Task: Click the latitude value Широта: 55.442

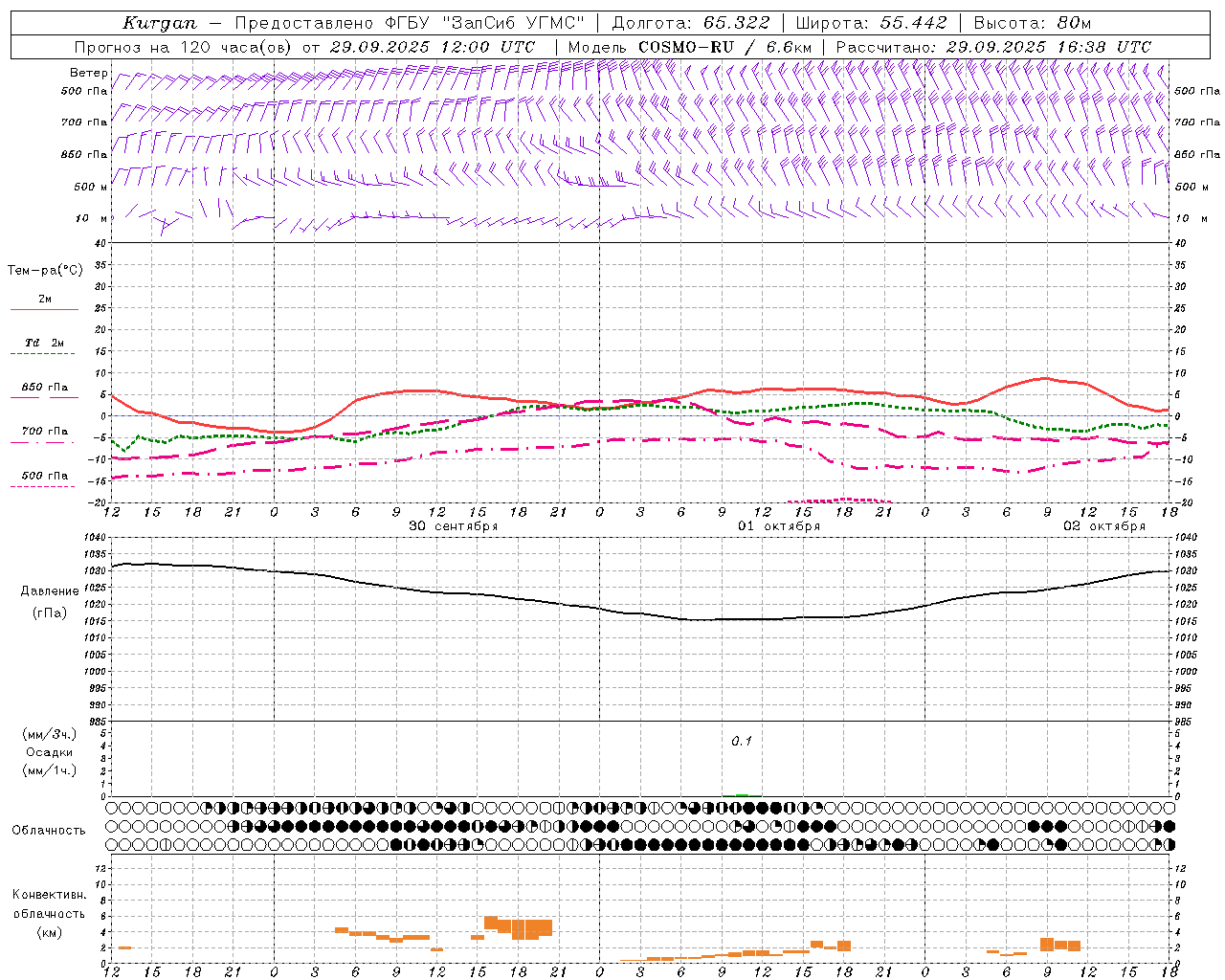Action: [x=871, y=23]
